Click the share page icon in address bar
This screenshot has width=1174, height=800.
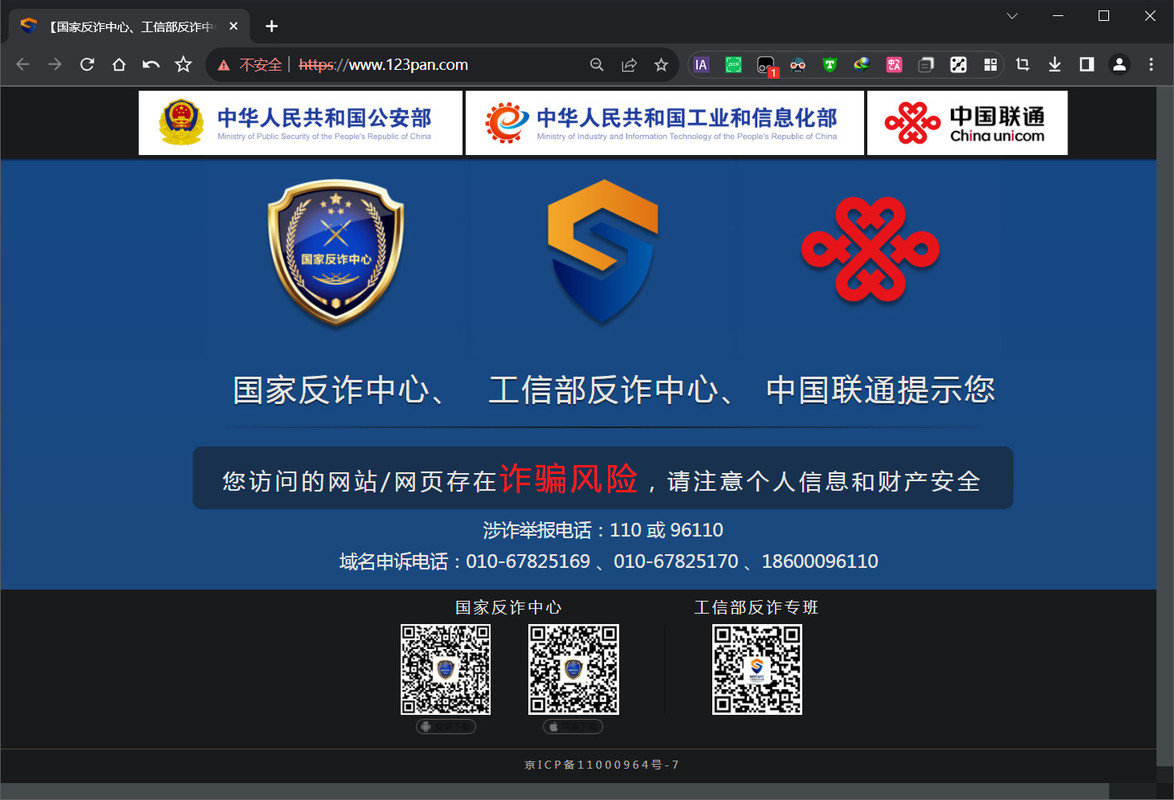point(629,65)
